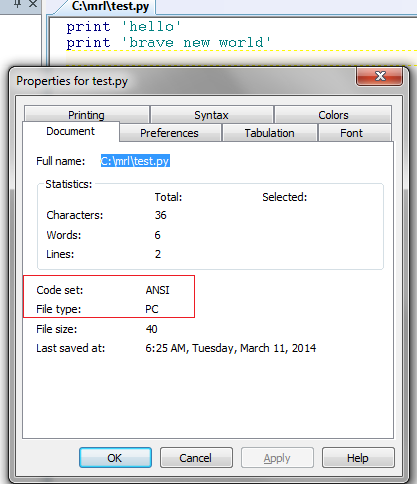Click the Document tab

pos(70,131)
